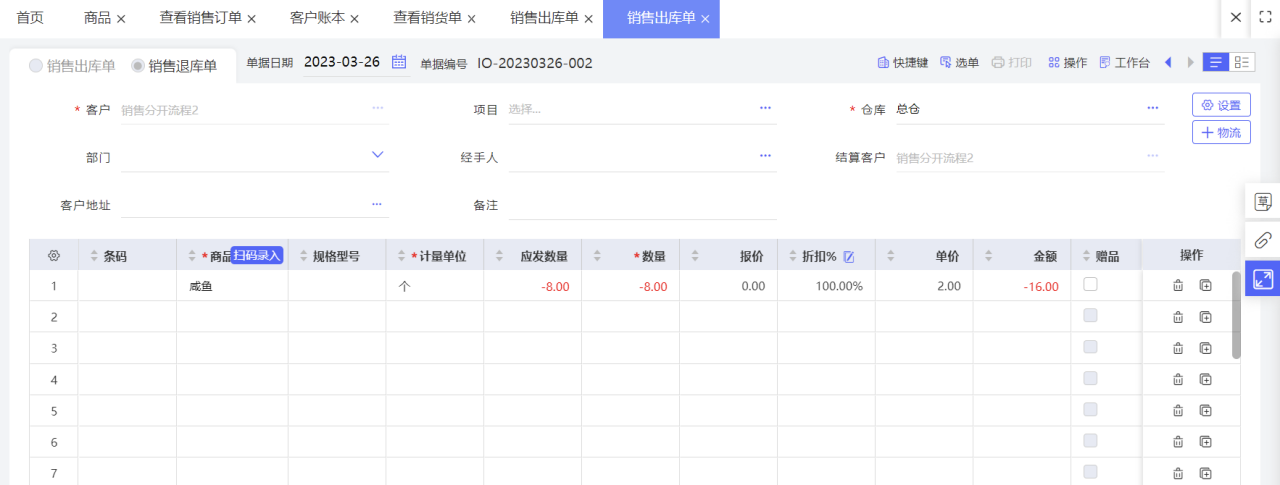Delete row 4 with trash icon
Viewport: 1280px width, 485px height.
tap(1178, 379)
